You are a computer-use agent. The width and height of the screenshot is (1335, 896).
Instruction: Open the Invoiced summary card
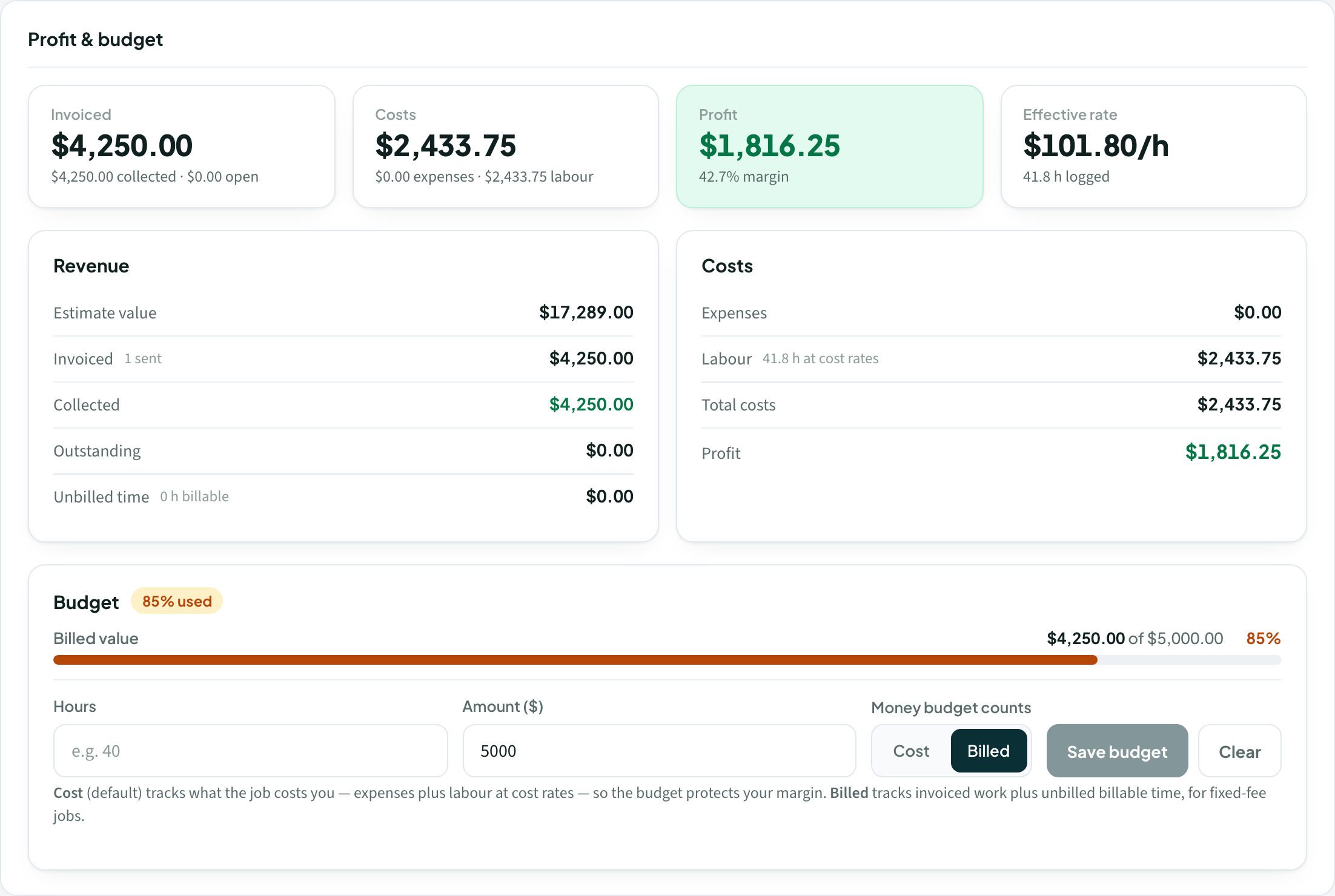[x=182, y=147]
